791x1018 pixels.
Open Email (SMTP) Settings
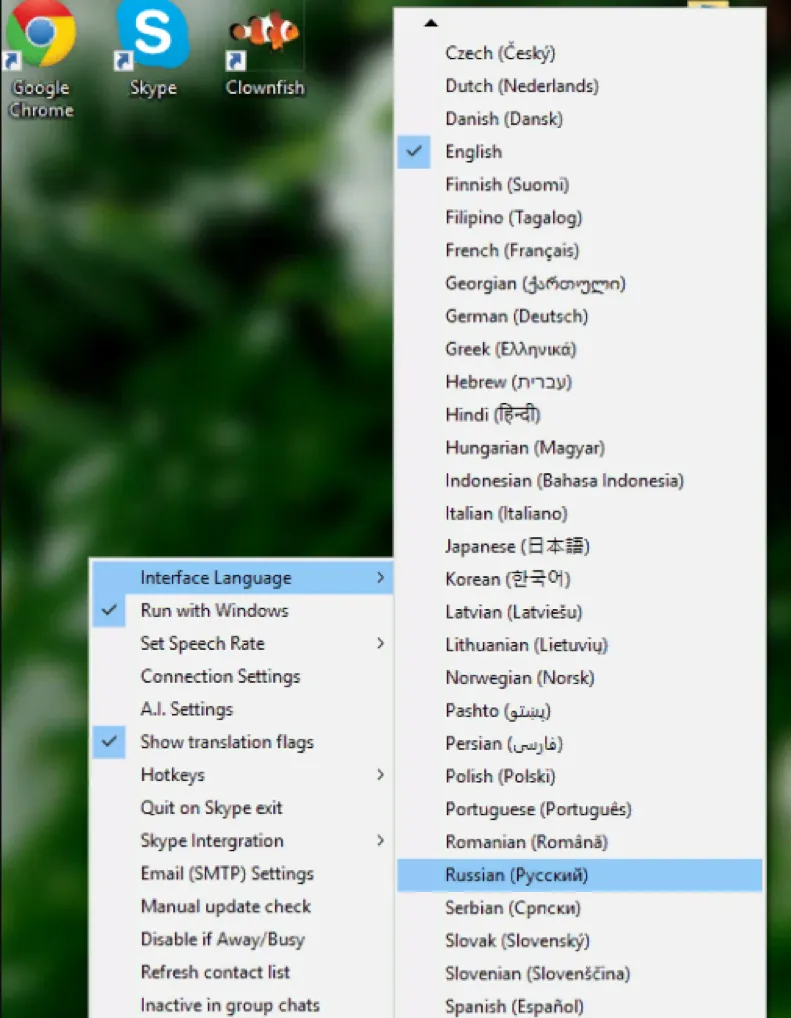[242, 874]
